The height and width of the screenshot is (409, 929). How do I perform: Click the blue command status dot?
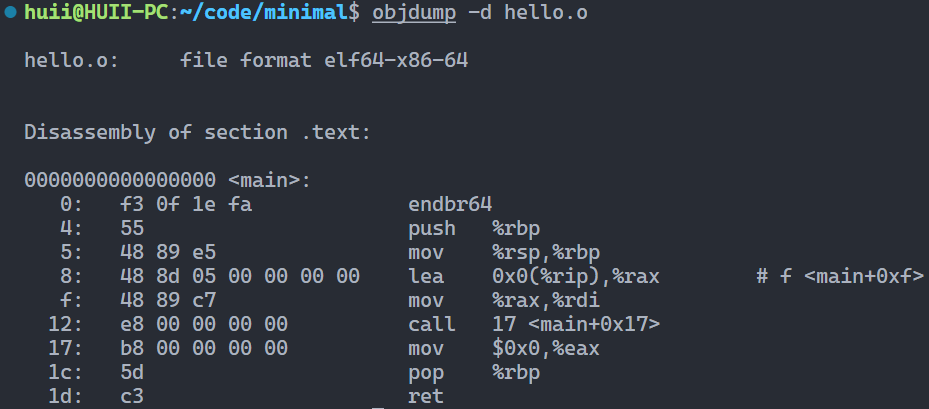click(10, 12)
